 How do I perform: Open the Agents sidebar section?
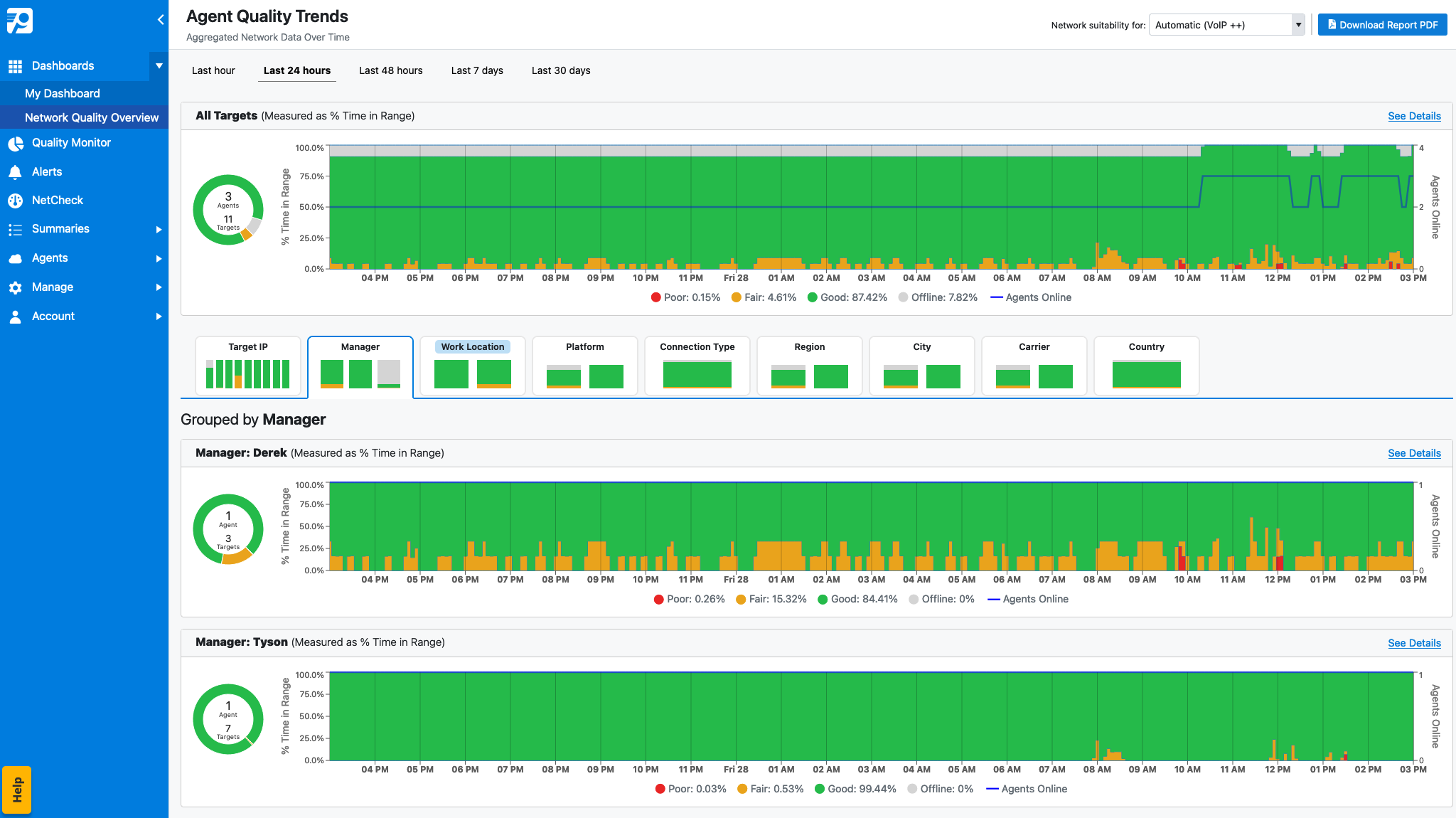pos(50,257)
